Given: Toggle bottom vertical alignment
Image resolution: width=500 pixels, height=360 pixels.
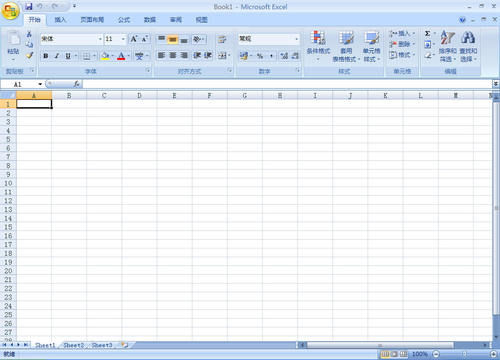Looking at the screenshot, I should 184,39.
